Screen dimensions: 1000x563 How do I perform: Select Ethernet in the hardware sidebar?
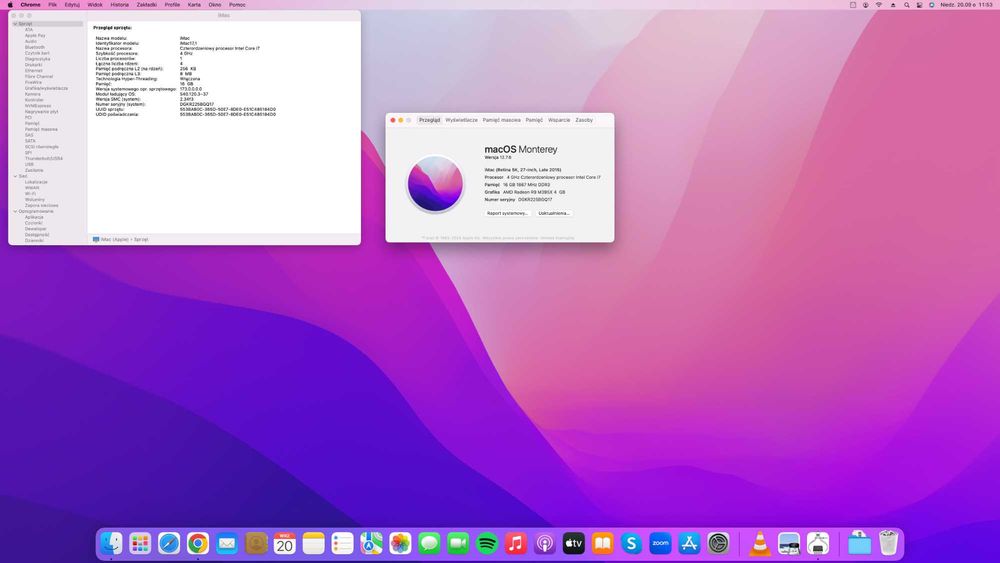34,71
